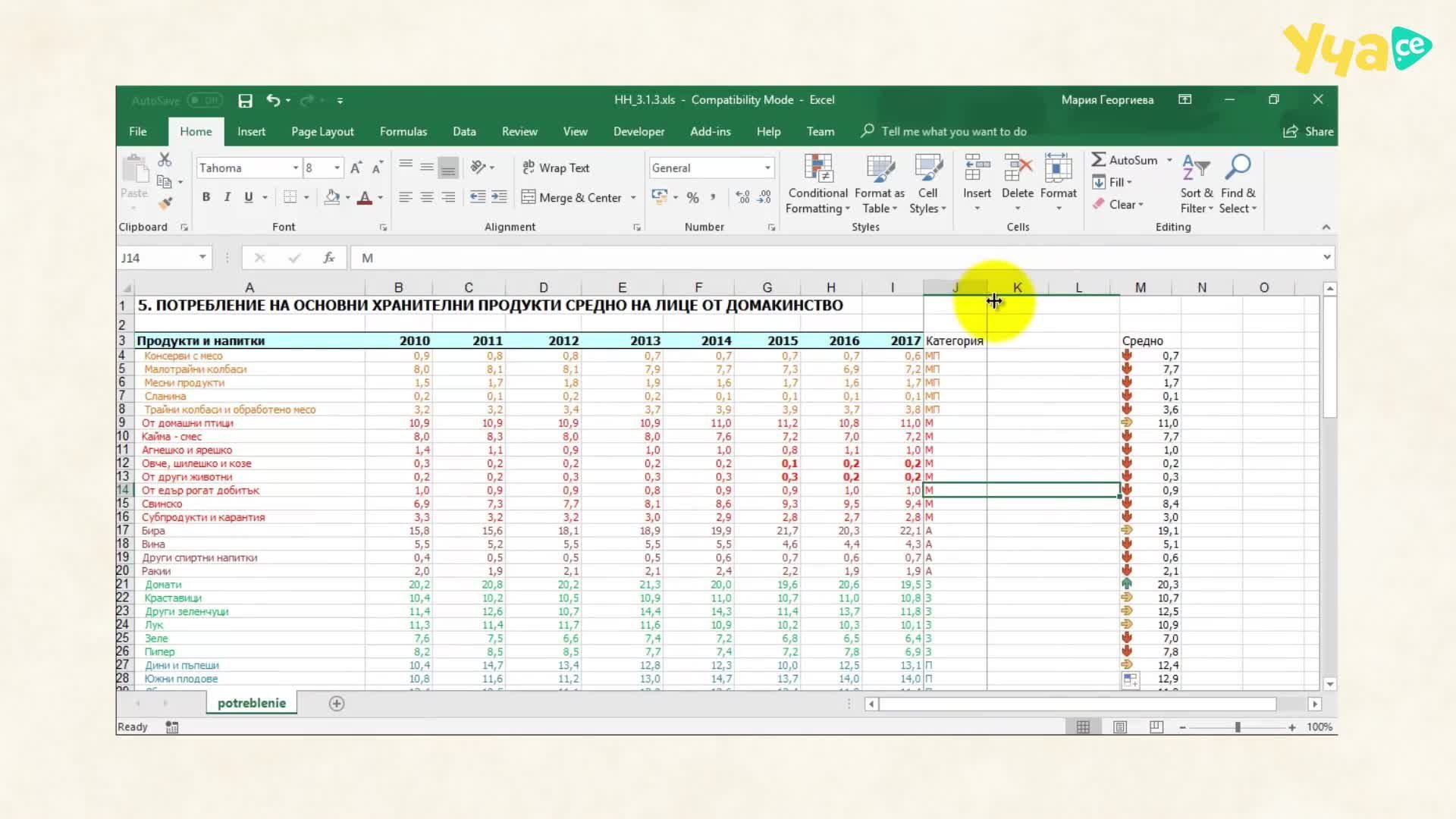
Task: Add a new sheet with the plus icon
Action: coord(337,704)
